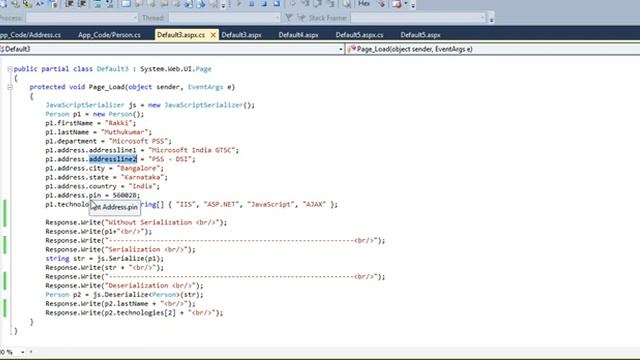Viewport: 640px width, 360px height.
Task: Collapse the Page_Load method outline
Action: (x=10, y=87)
